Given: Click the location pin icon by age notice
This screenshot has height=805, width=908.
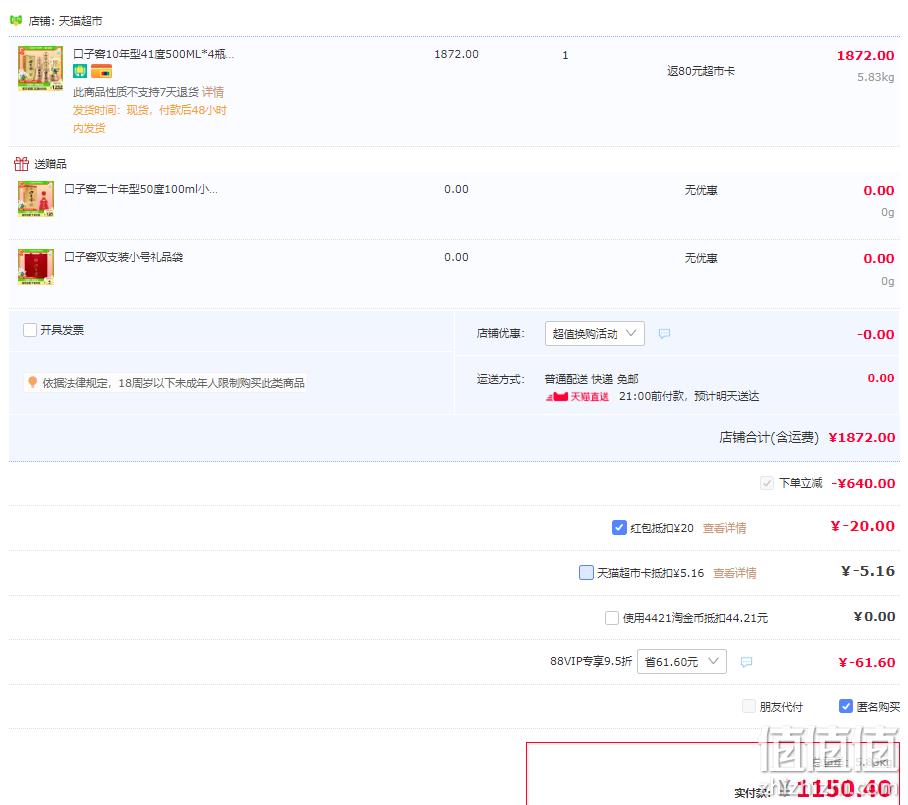Looking at the screenshot, I should pos(32,382).
